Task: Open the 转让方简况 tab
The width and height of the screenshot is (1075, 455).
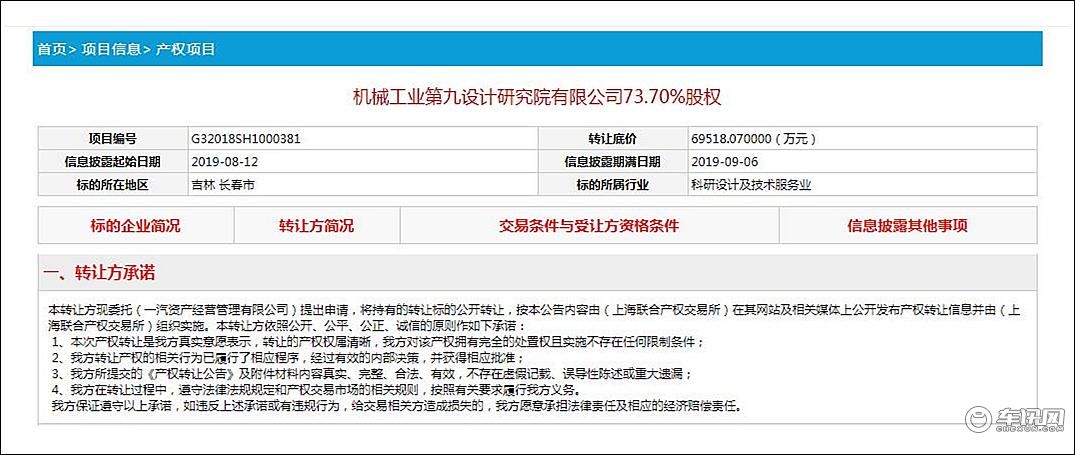Action: (x=316, y=226)
